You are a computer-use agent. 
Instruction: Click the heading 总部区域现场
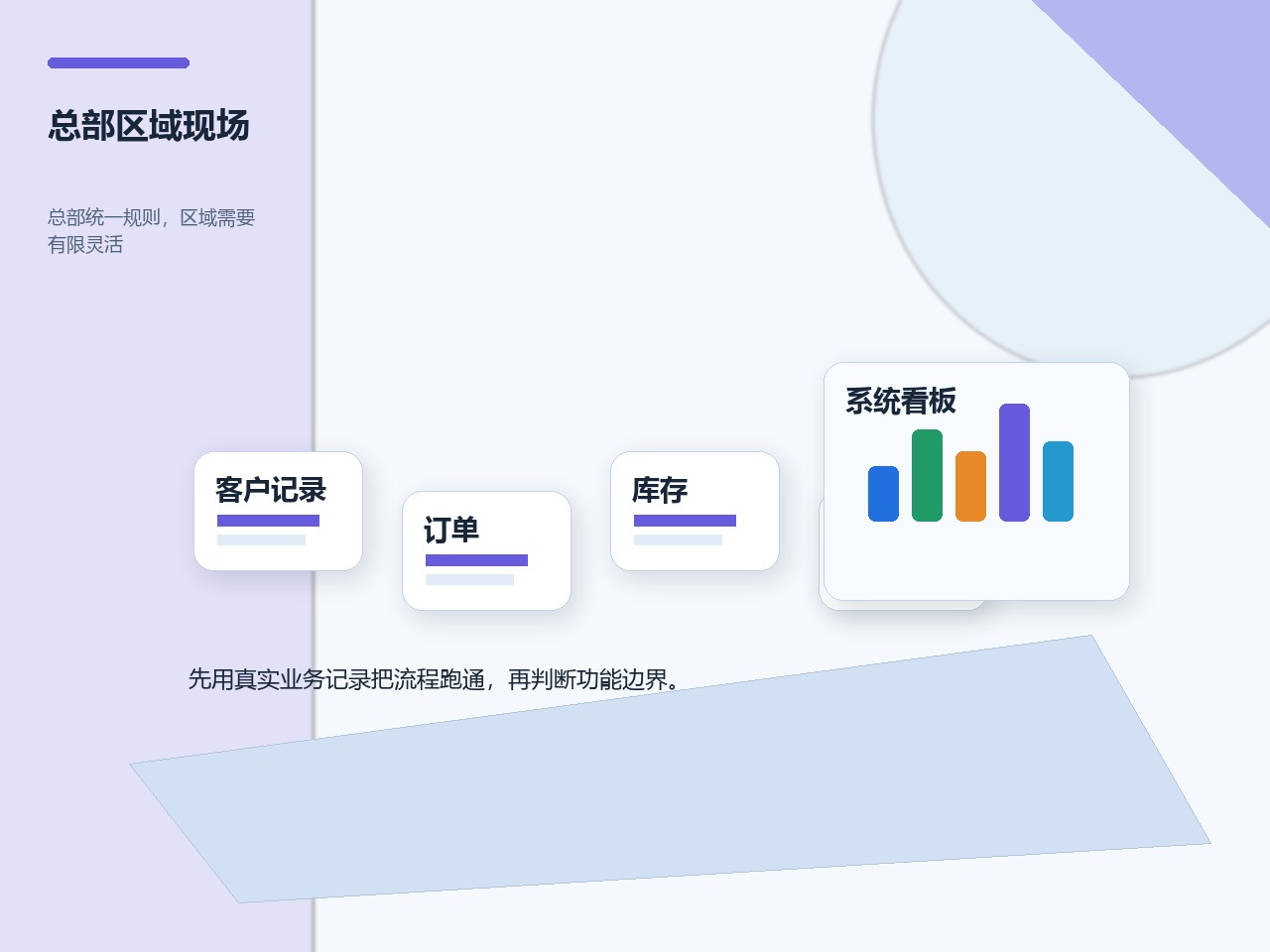(149, 126)
